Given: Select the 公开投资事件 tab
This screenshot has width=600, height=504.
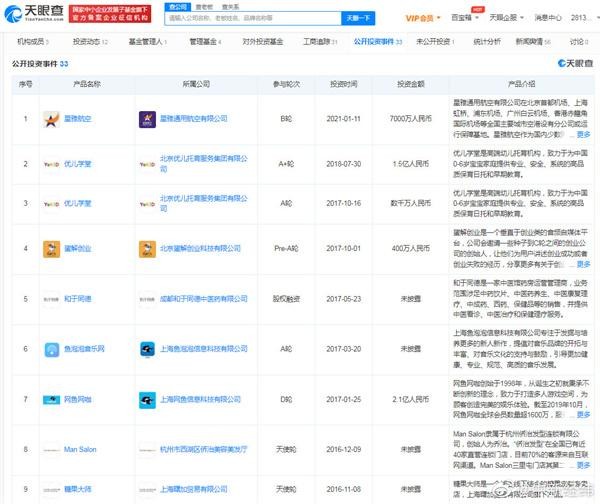Looking at the screenshot, I should 378,42.
